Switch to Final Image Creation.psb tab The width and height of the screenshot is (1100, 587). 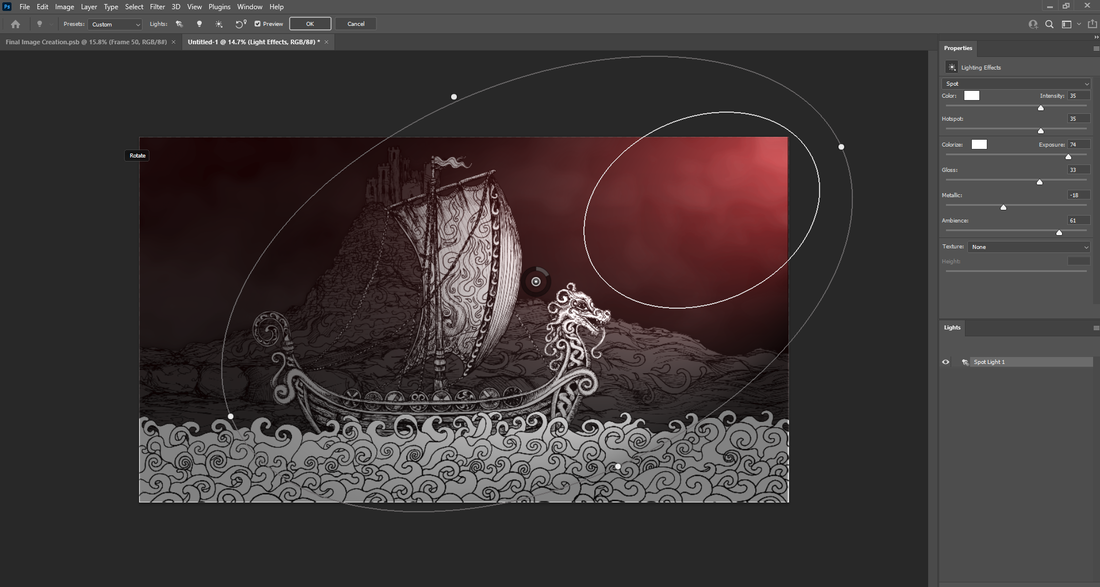[x=86, y=42]
